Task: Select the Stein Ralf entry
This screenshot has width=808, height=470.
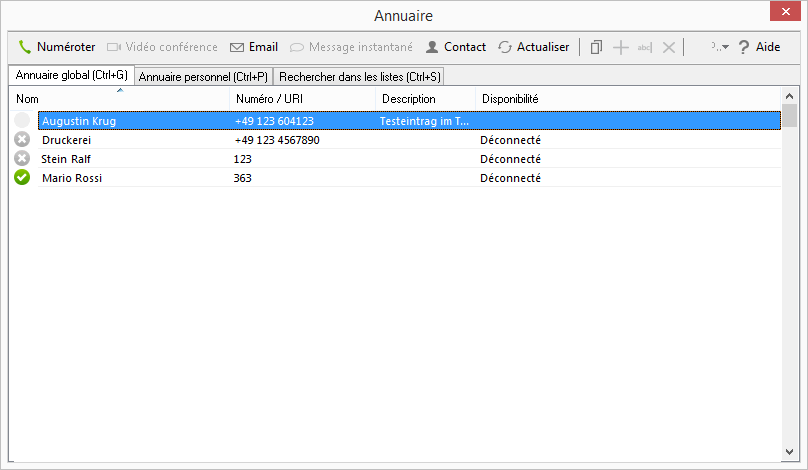Action: point(409,159)
